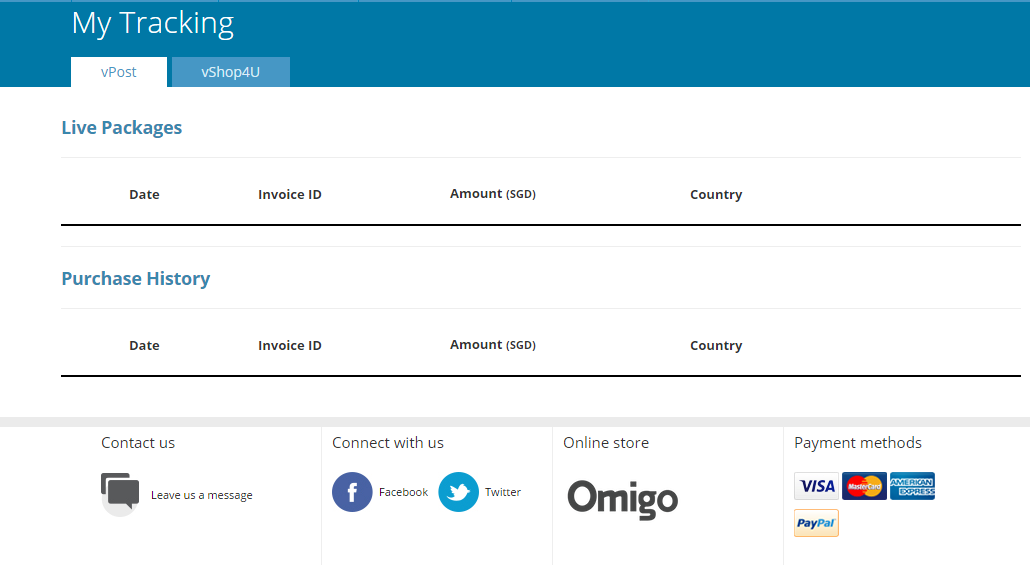This screenshot has height=565, width=1030.
Task: Click the American Express card icon
Action: tap(912, 486)
